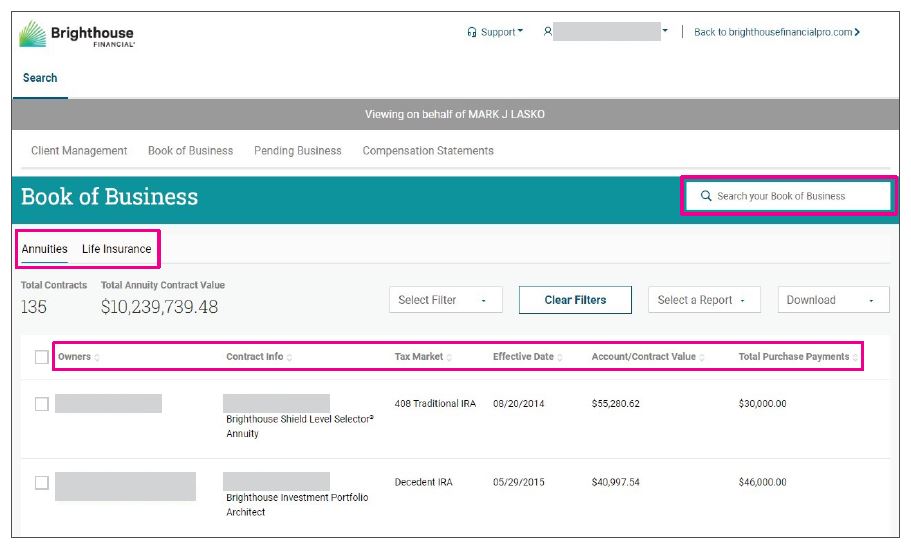The height and width of the screenshot is (548, 911).
Task: Sort by Effective Date column arrows
Action: 561,358
